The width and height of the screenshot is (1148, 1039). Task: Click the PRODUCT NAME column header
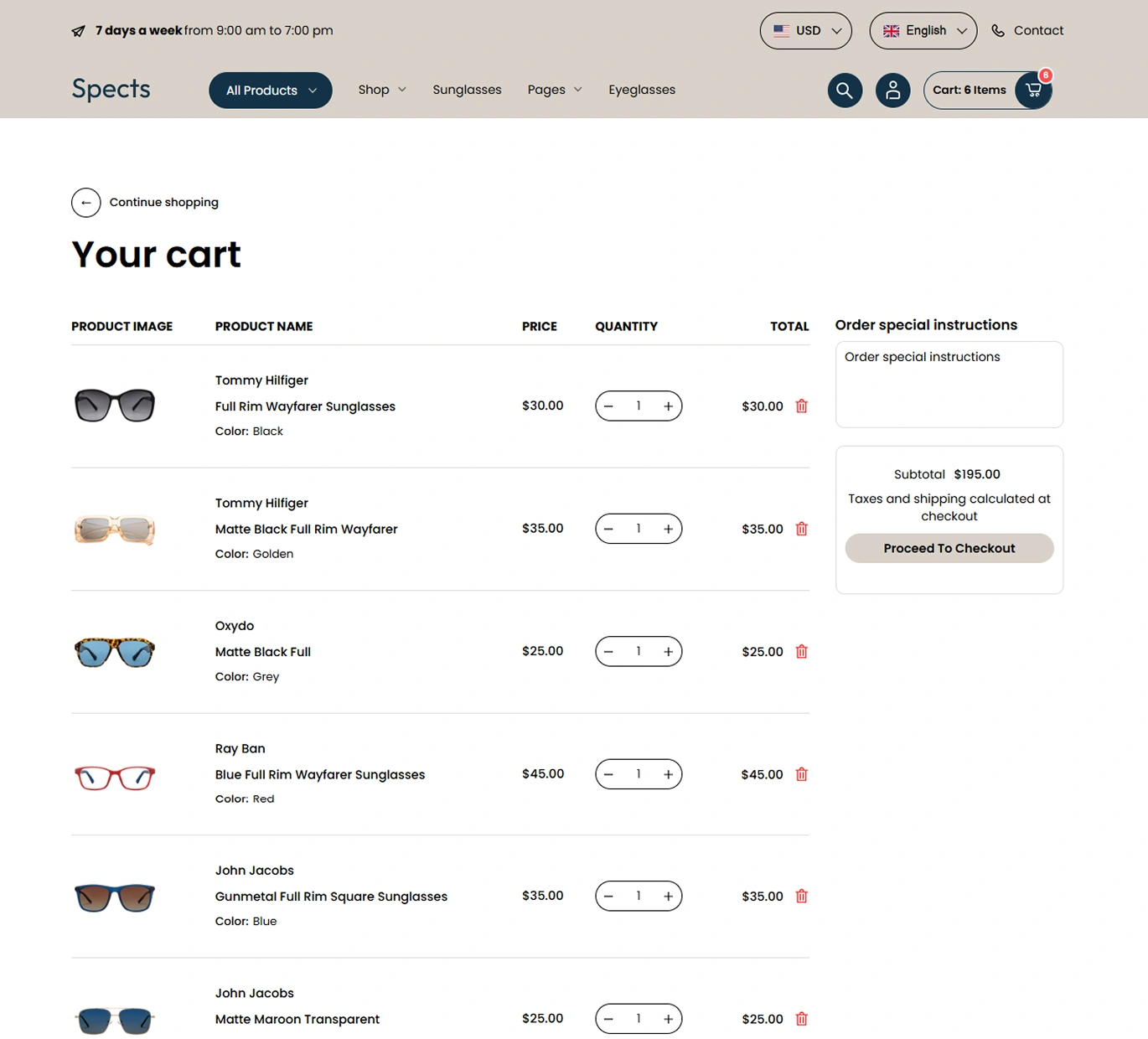pos(264,327)
